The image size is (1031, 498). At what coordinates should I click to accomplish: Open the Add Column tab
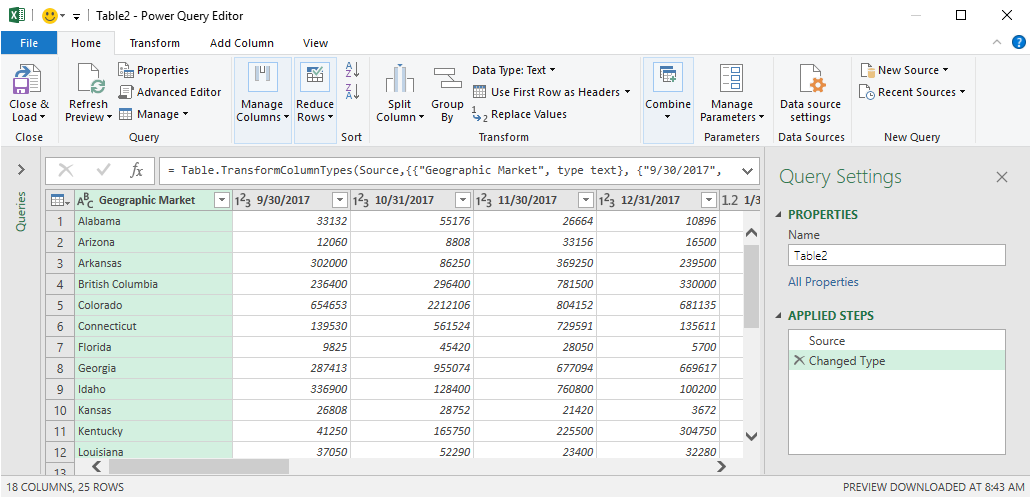click(x=241, y=43)
